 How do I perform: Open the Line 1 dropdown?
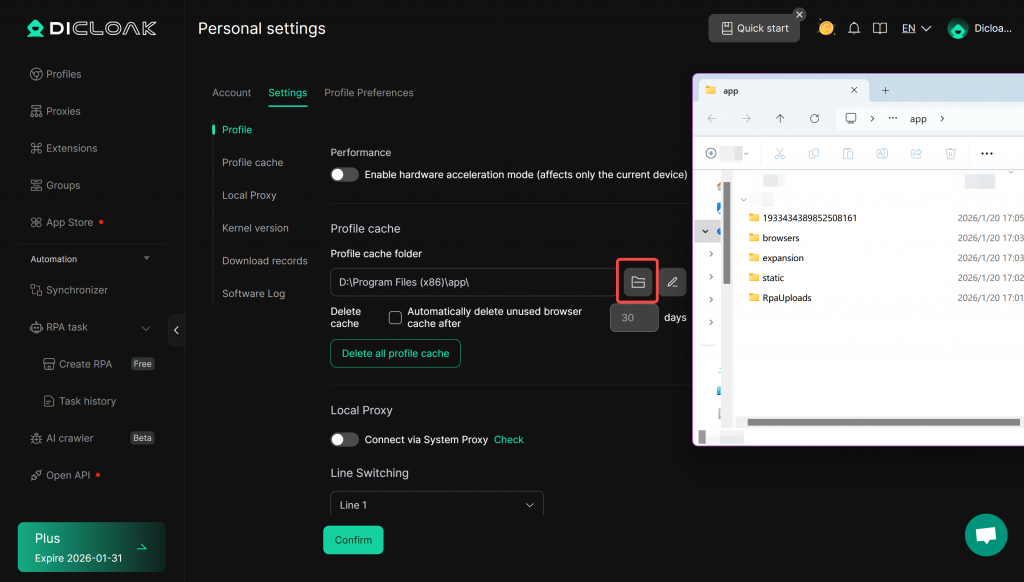click(437, 505)
